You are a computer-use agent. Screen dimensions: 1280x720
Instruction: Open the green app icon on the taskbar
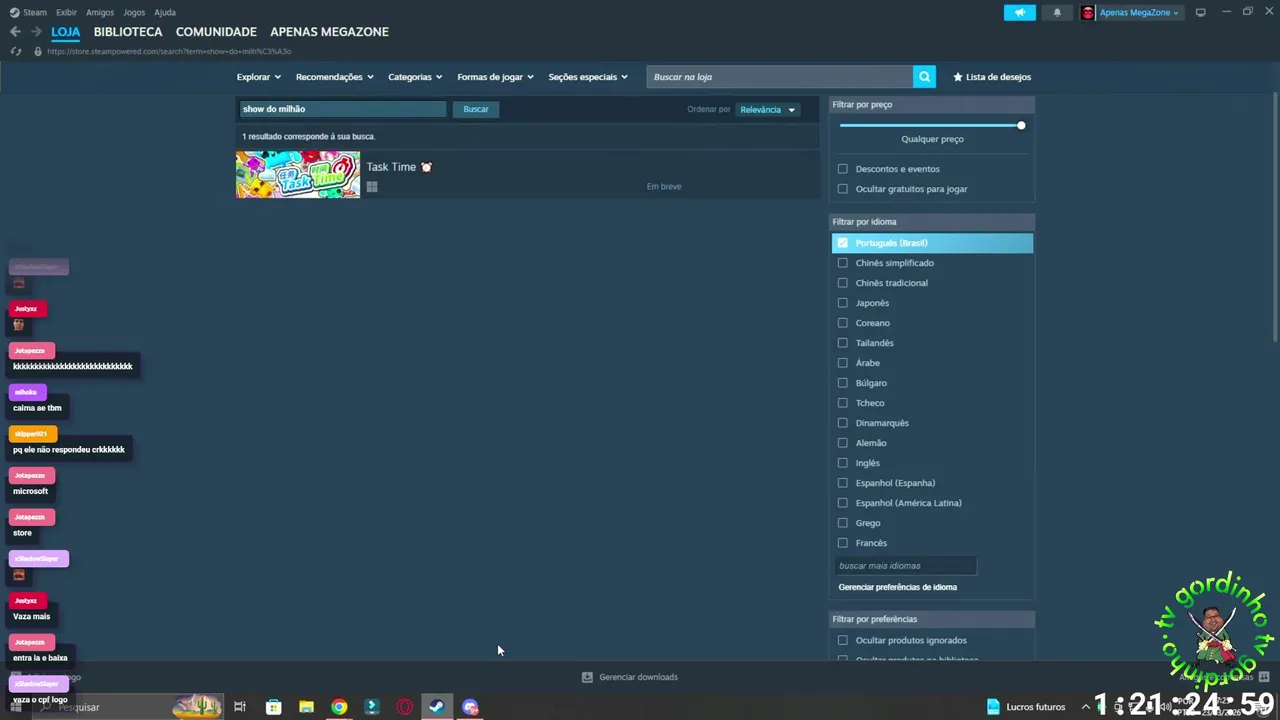pyautogui.click(x=372, y=707)
